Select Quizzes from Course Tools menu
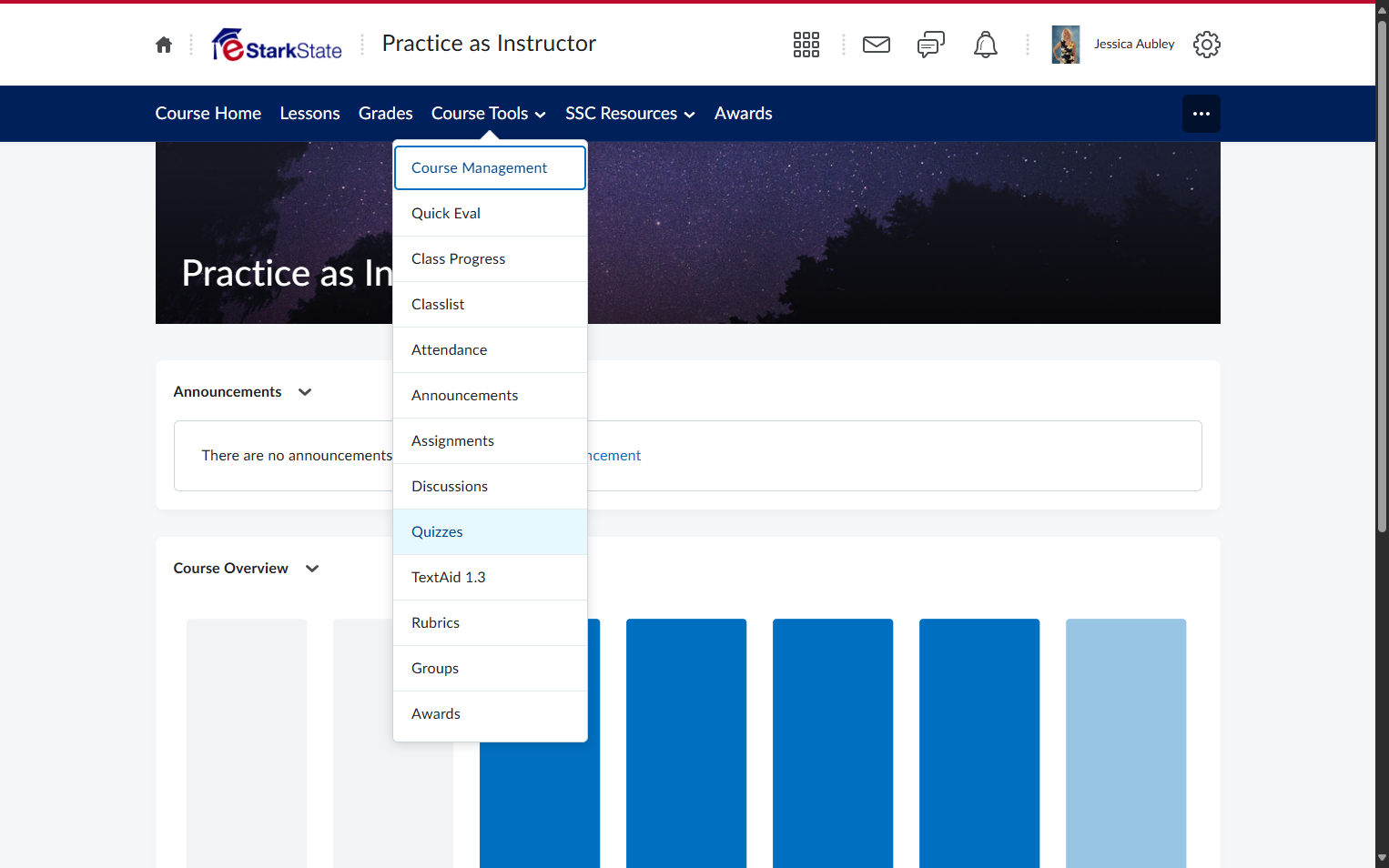The image size is (1389, 868). pyautogui.click(x=490, y=532)
